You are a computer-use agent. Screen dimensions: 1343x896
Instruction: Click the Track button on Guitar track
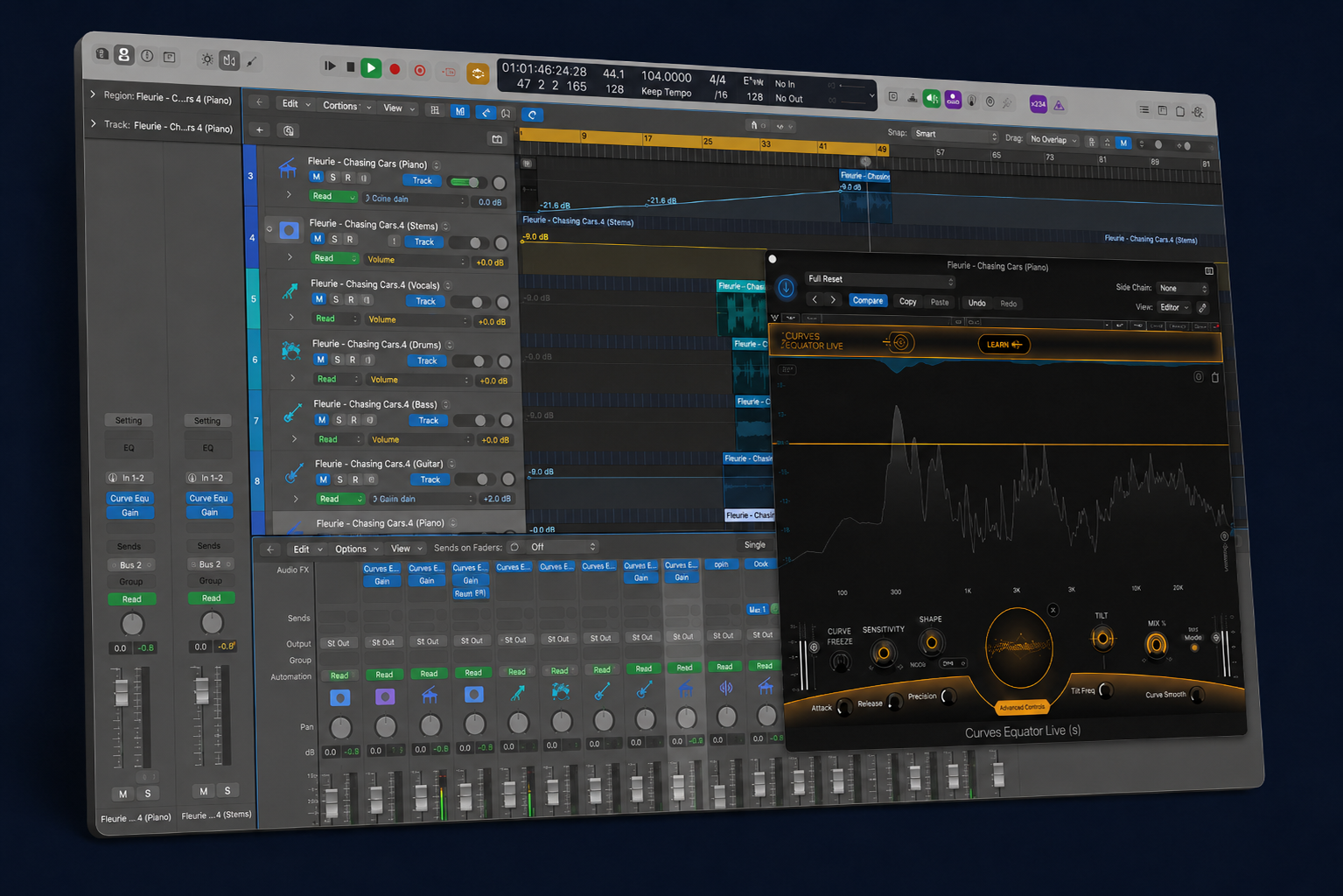[x=430, y=479]
